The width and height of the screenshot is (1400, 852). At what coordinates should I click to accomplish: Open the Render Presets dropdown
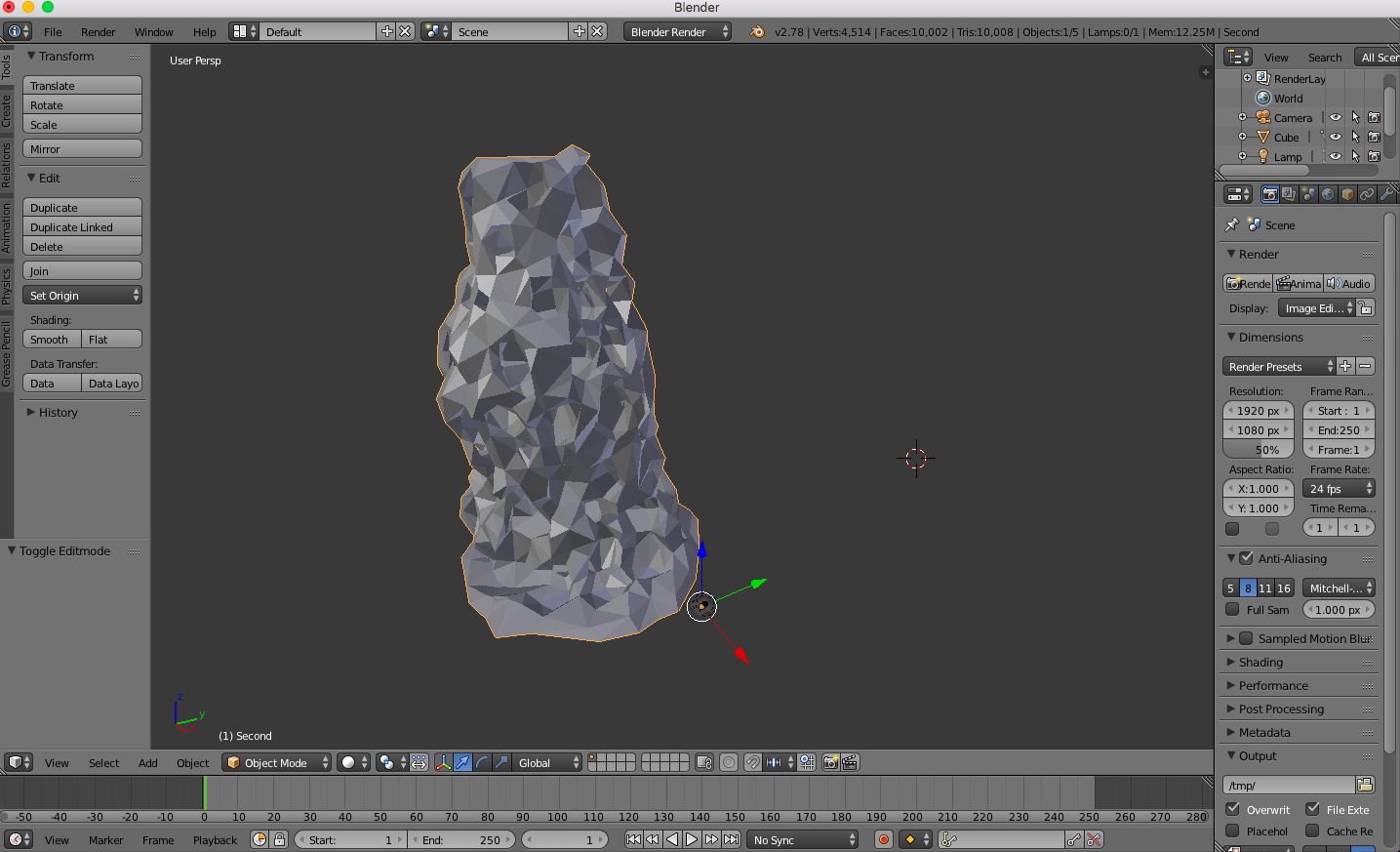click(x=1279, y=366)
